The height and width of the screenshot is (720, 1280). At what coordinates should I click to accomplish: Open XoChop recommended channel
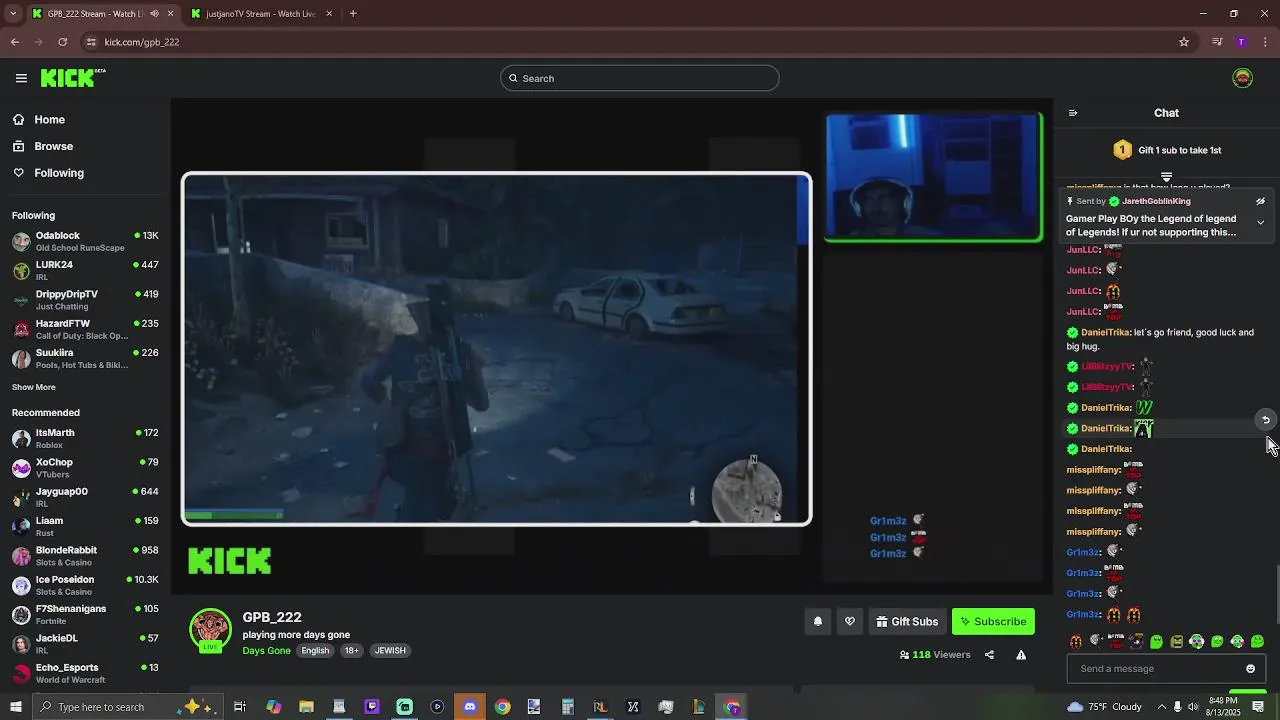point(85,468)
